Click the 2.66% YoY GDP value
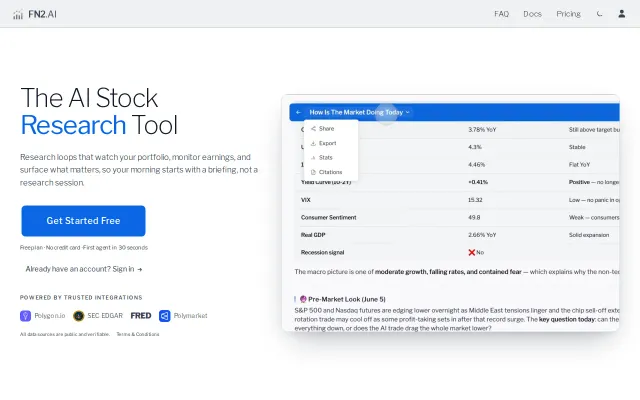Image resolution: width=640 pixels, height=400 pixels. point(482,235)
